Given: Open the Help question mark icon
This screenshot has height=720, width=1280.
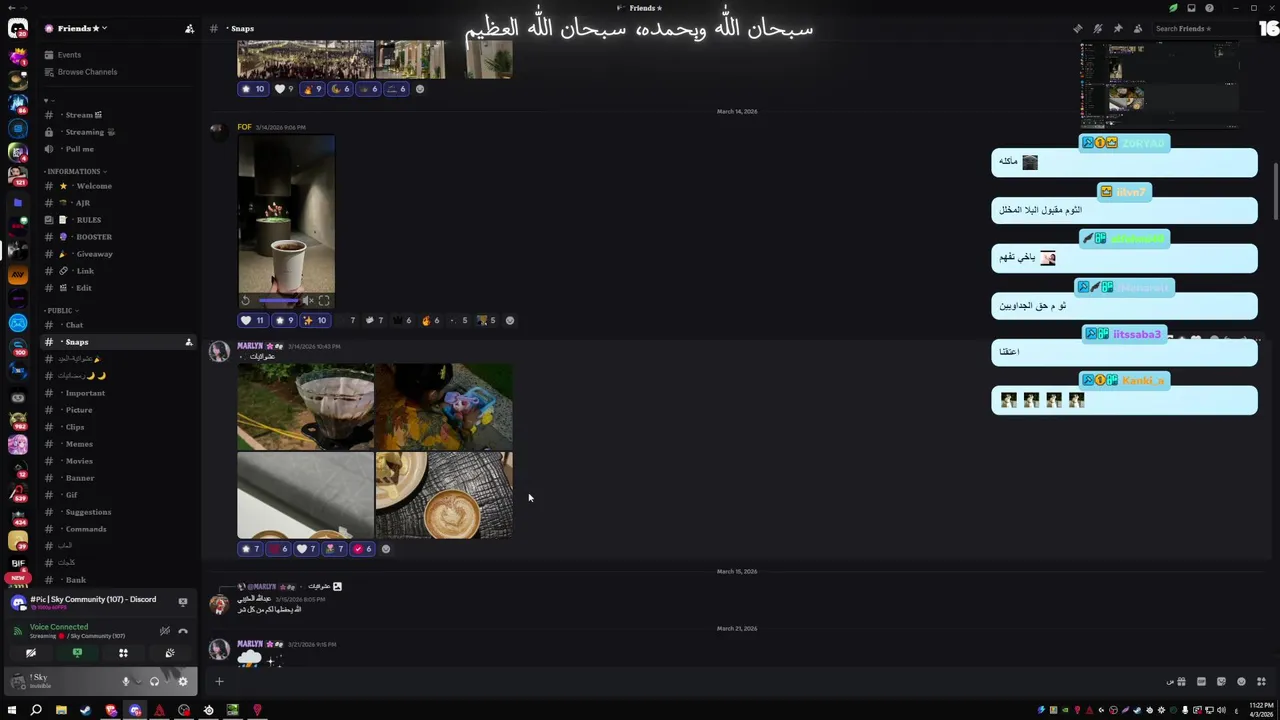Looking at the screenshot, I should point(1209,8).
